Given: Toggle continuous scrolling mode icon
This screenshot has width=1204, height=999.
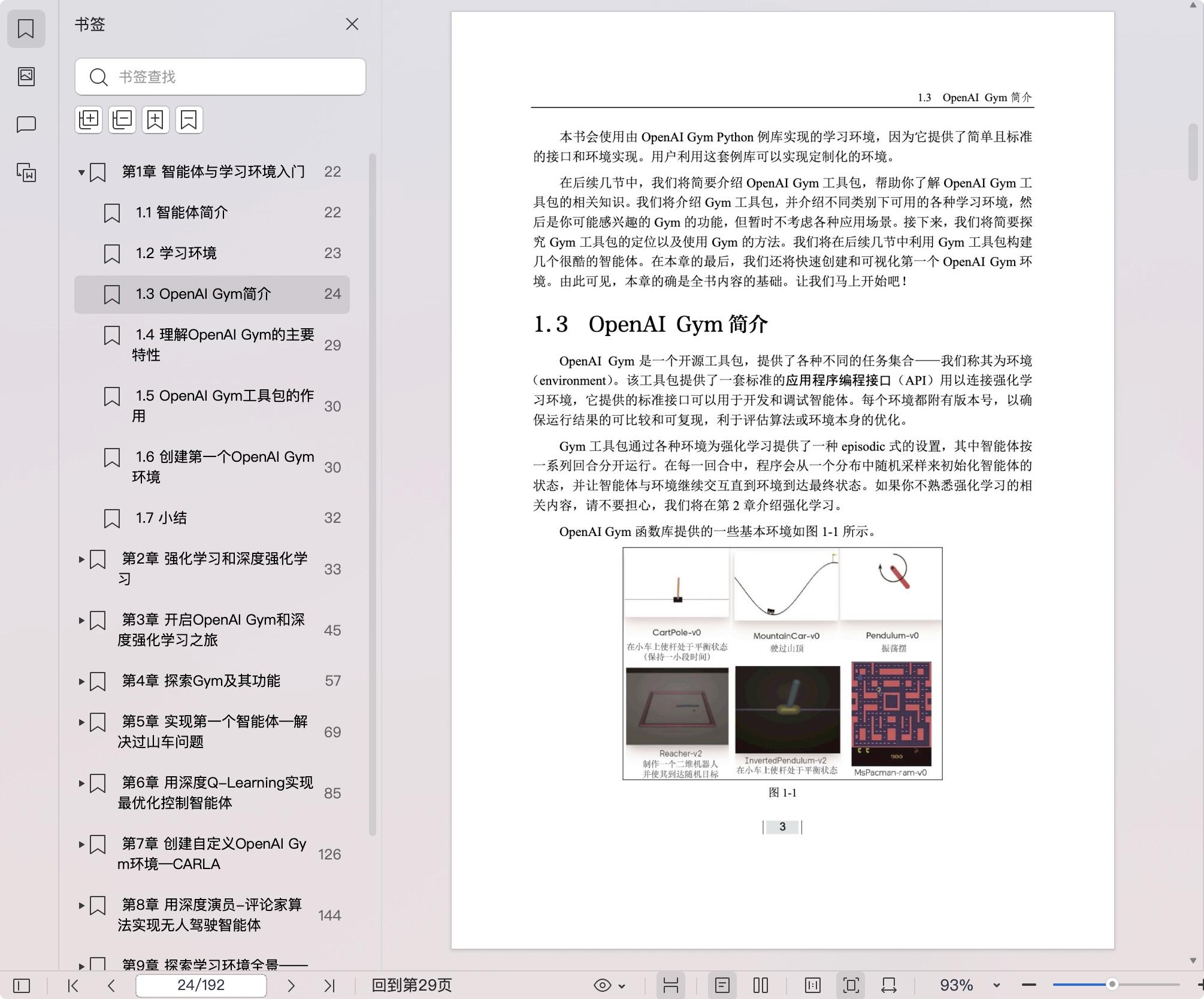Looking at the screenshot, I should (x=671, y=986).
